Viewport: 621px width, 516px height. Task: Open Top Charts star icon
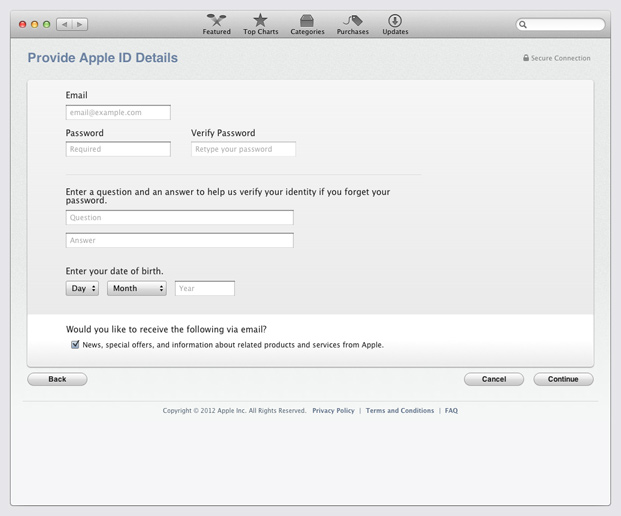click(x=260, y=20)
